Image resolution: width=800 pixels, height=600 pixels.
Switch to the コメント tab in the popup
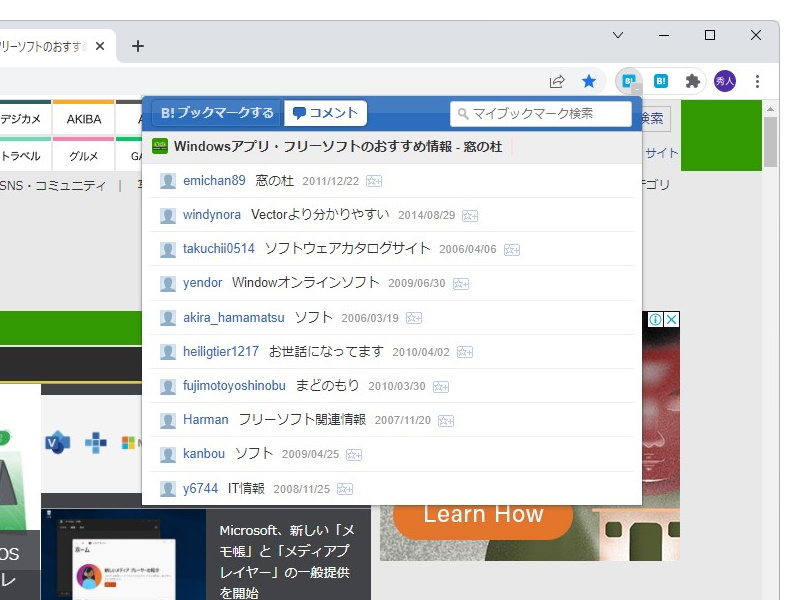[325, 112]
